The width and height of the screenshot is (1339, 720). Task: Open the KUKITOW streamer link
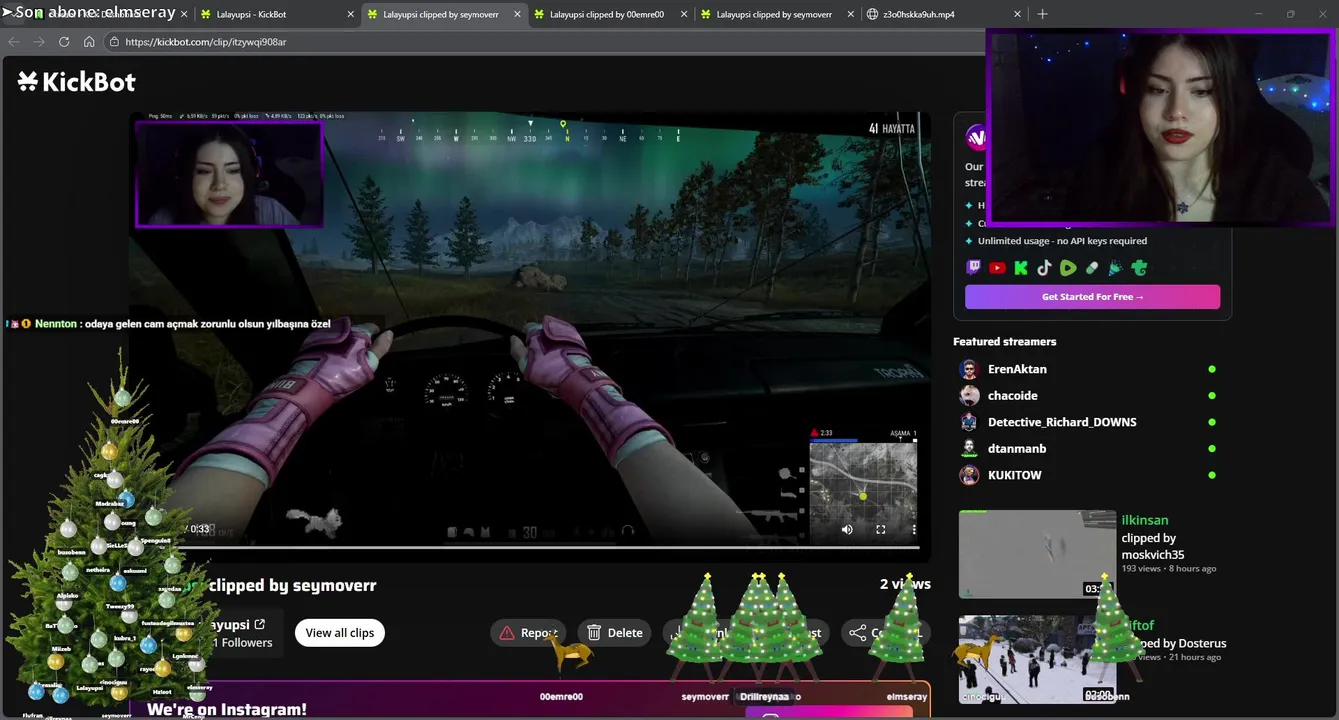1014,475
